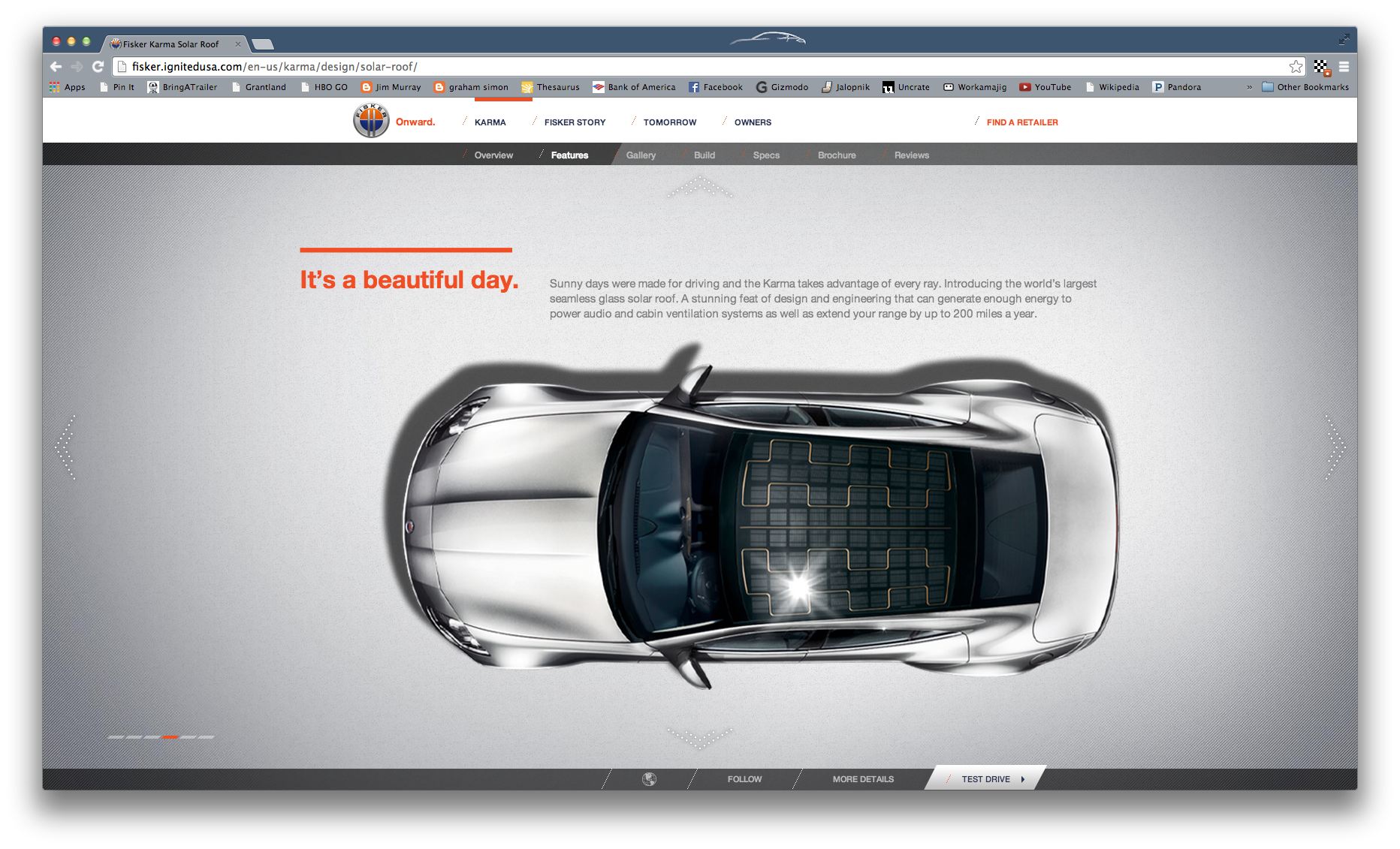Switch to the Build sub-tab

(x=704, y=155)
